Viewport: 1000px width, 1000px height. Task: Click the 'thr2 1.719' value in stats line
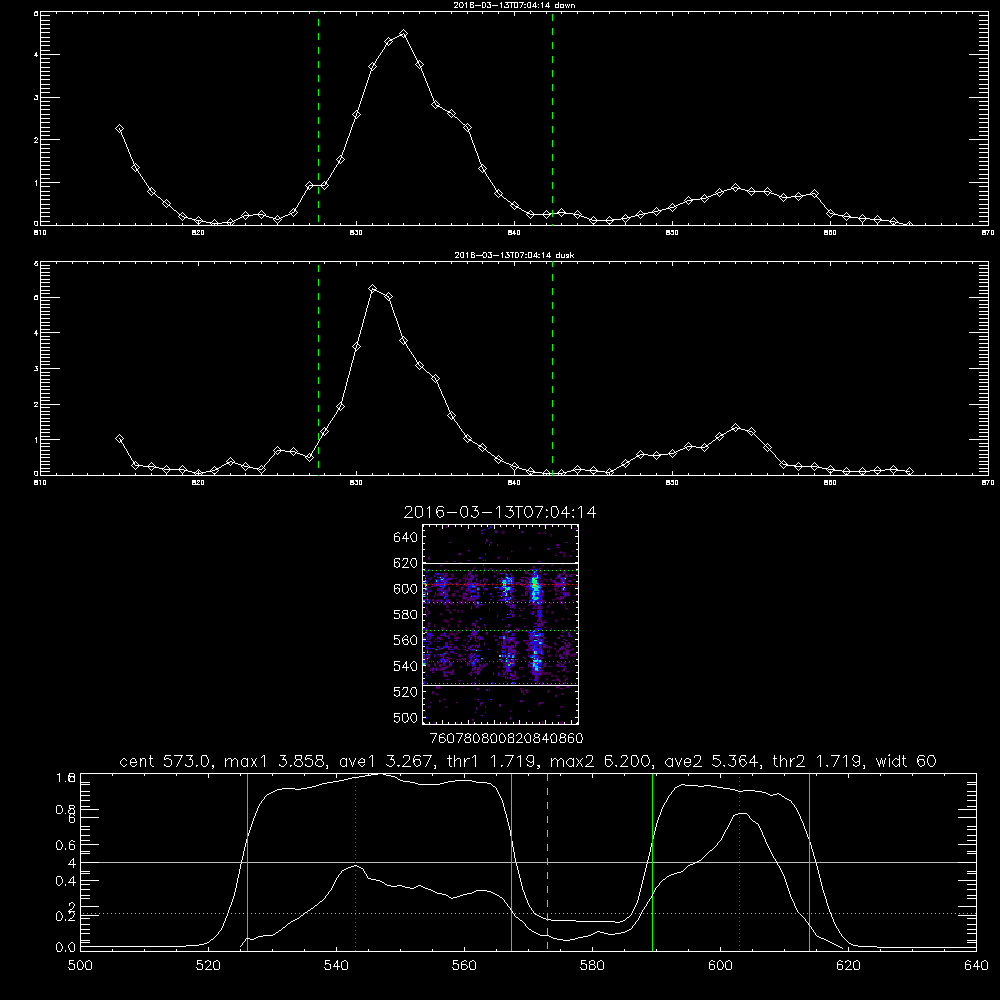click(x=818, y=761)
